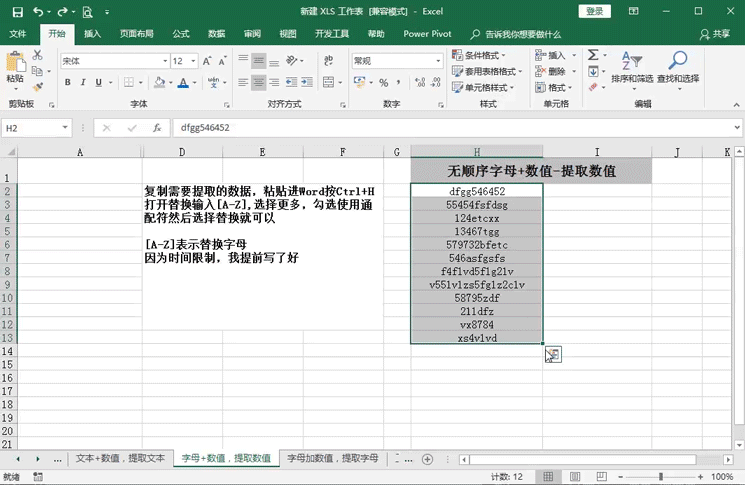
Task: Open the Name Box dropdown arrow
Action: click(x=65, y=128)
